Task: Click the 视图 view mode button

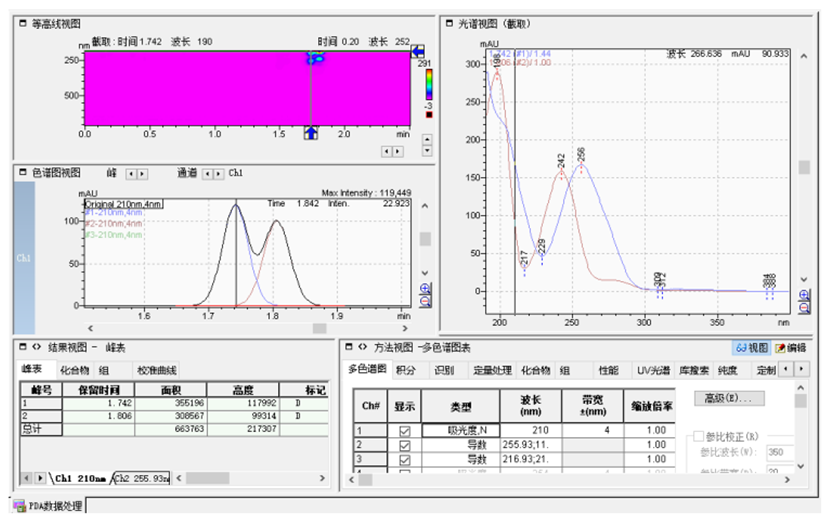Action: pyautogui.click(x=752, y=348)
